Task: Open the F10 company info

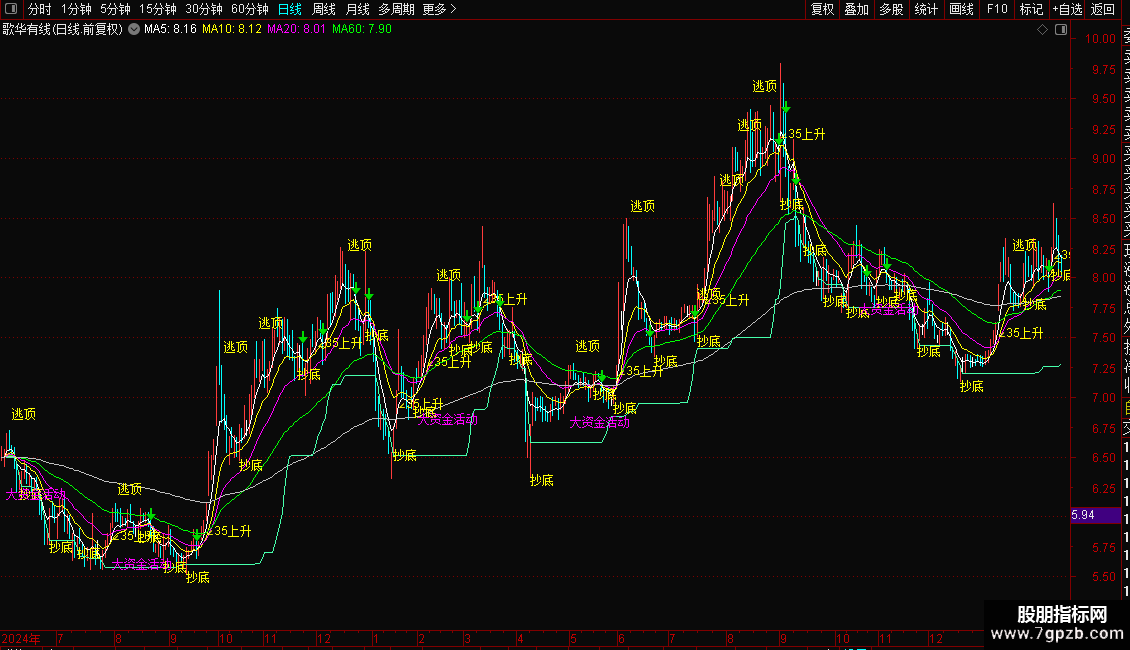Action: [997, 9]
